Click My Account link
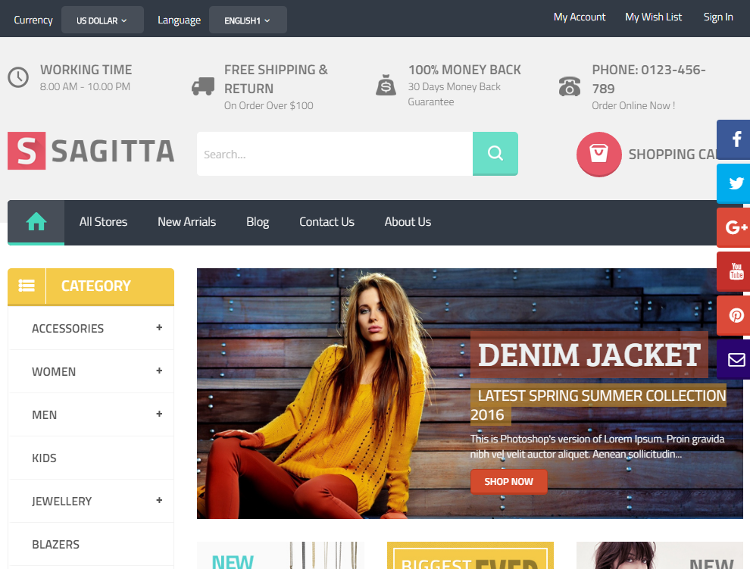The height and width of the screenshot is (569, 750). click(579, 17)
